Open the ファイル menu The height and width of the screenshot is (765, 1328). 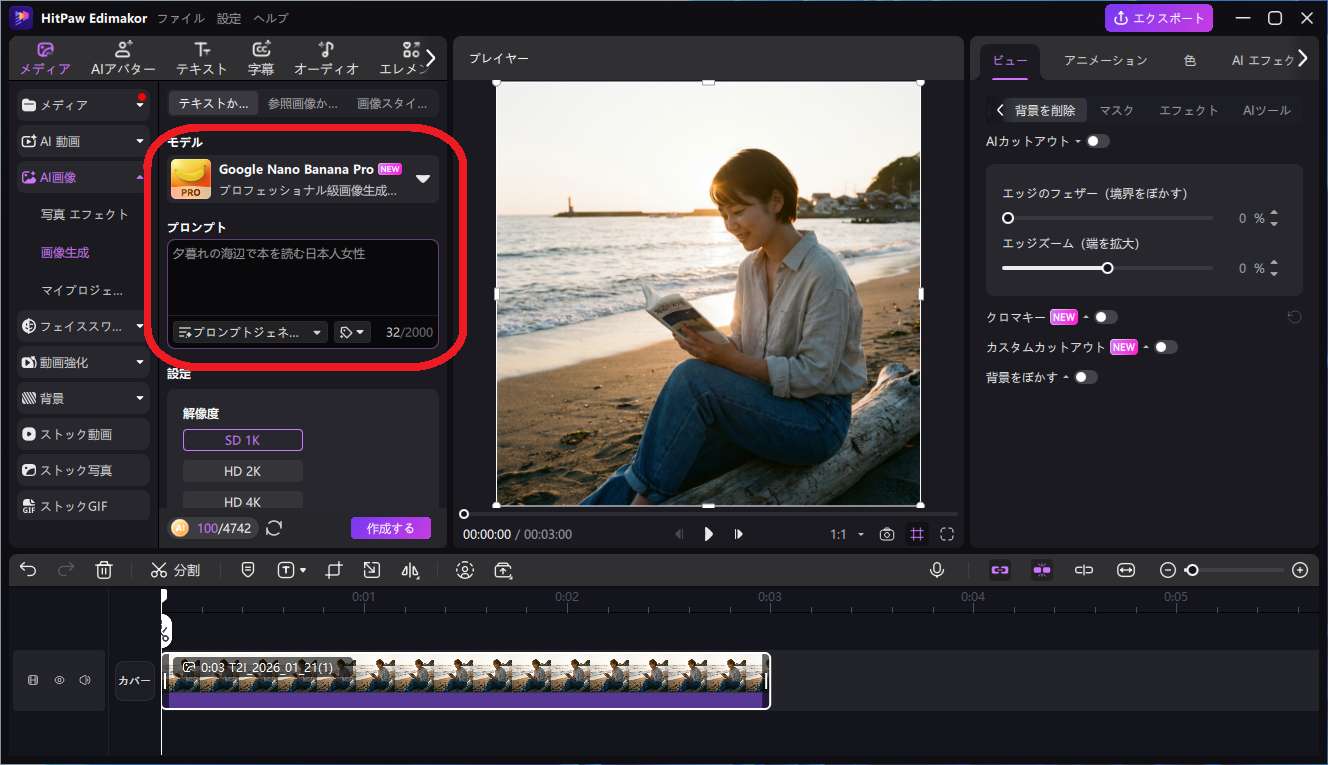pos(179,17)
